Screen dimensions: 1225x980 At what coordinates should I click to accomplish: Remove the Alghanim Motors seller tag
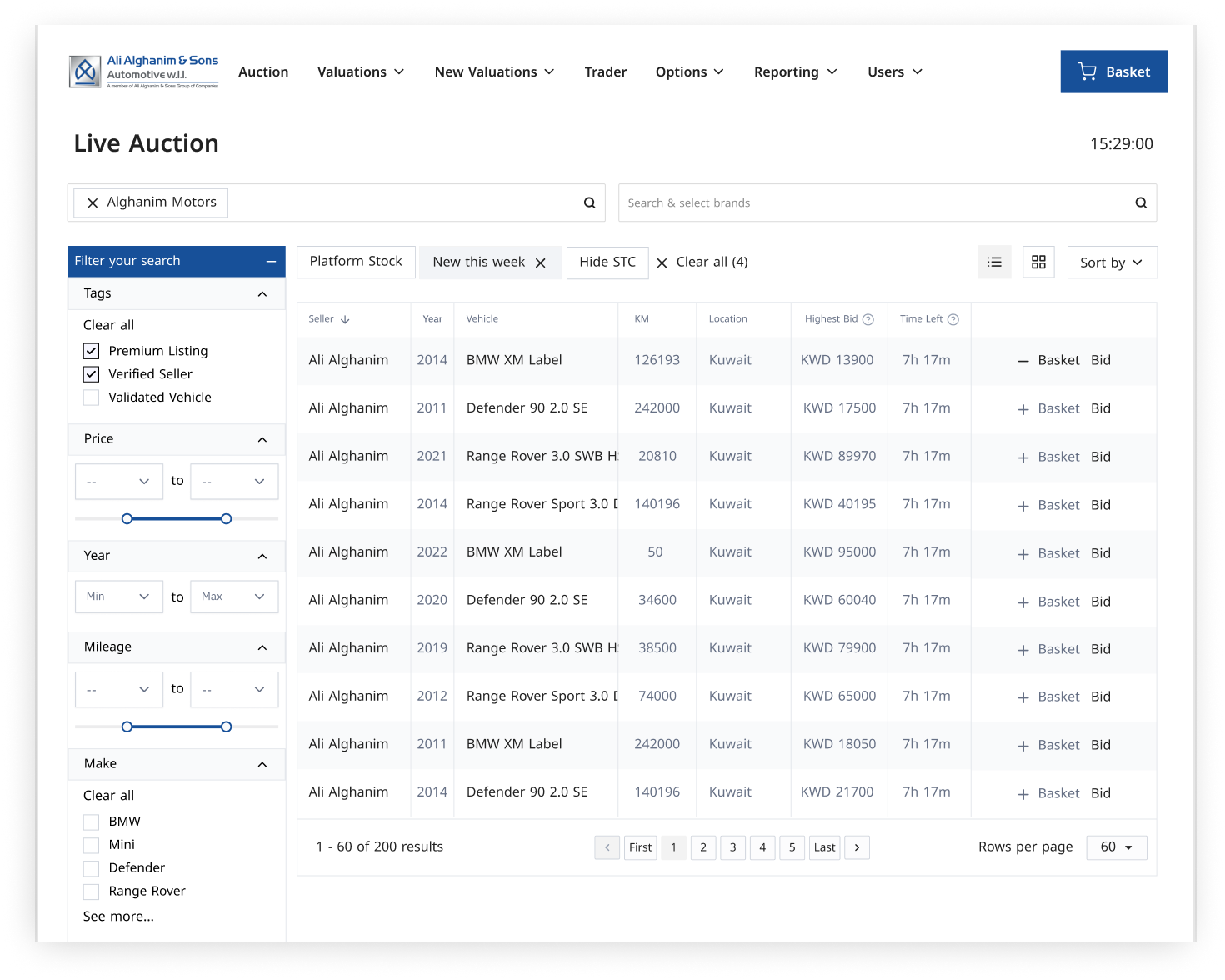[92, 202]
